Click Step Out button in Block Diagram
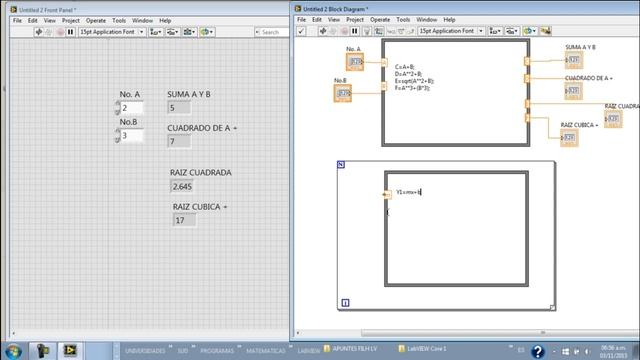 411,31
